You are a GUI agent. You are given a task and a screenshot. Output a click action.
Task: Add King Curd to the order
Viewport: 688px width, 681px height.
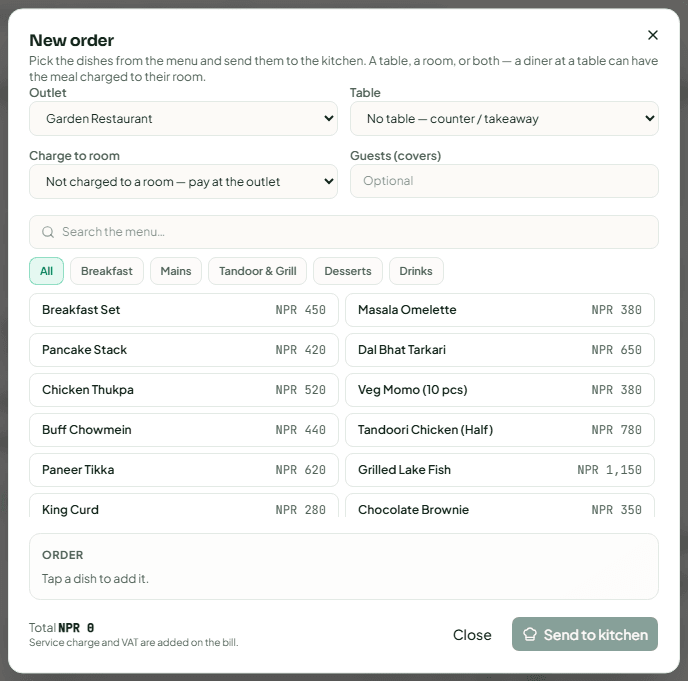pyautogui.click(x=184, y=505)
